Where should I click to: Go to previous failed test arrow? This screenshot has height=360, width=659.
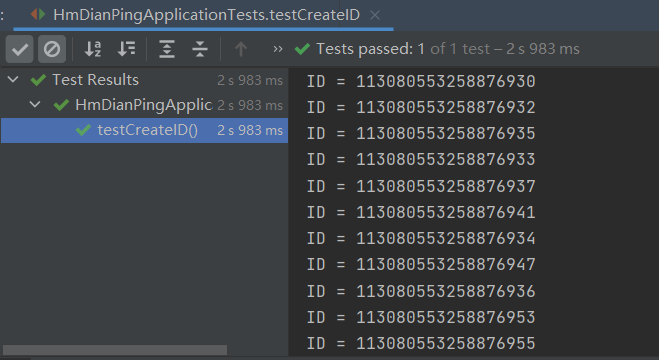(x=241, y=49)
